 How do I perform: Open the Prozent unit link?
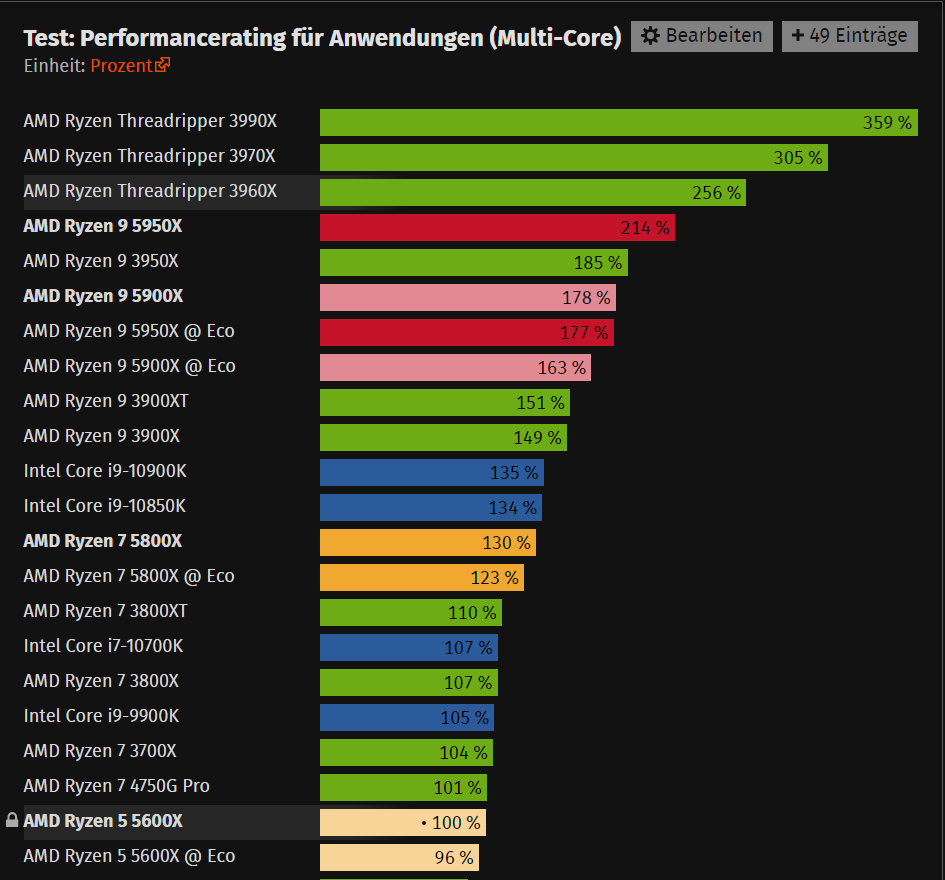[x=122, y=66]
